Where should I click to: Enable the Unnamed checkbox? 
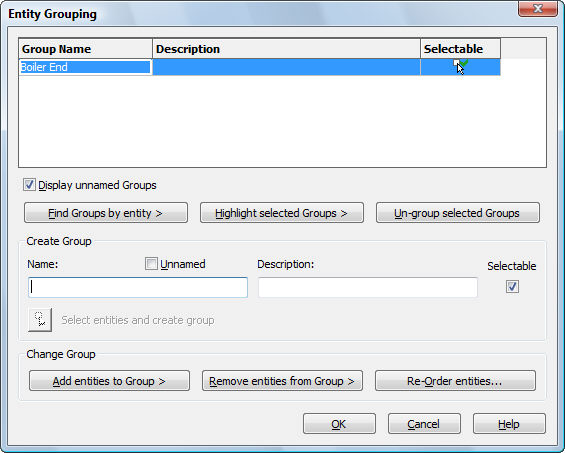pos(151,264)
